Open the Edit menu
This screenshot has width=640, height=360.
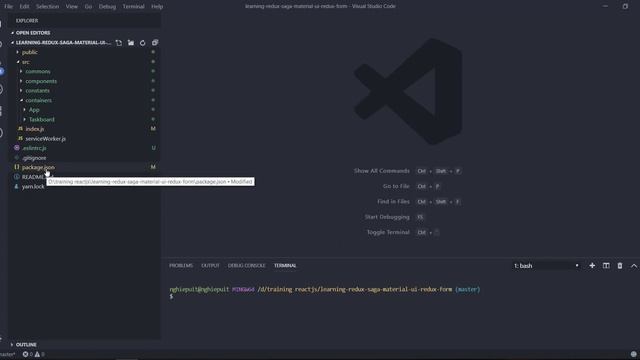tap(24, 7)
